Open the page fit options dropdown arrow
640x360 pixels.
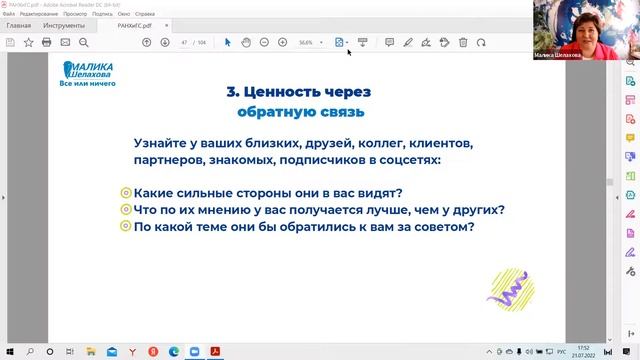coord(347,42)
